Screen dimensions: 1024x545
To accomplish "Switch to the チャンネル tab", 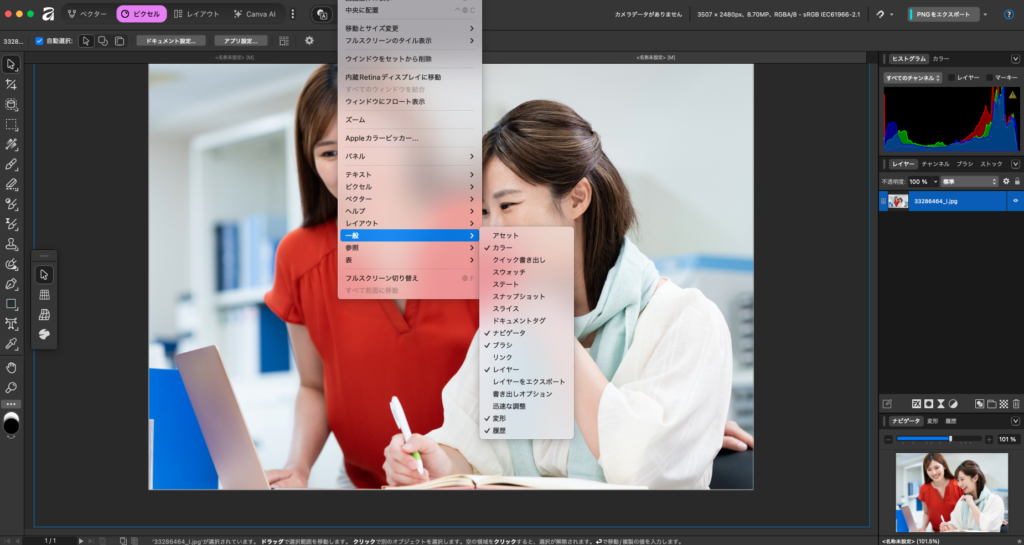I will point(935,163).
